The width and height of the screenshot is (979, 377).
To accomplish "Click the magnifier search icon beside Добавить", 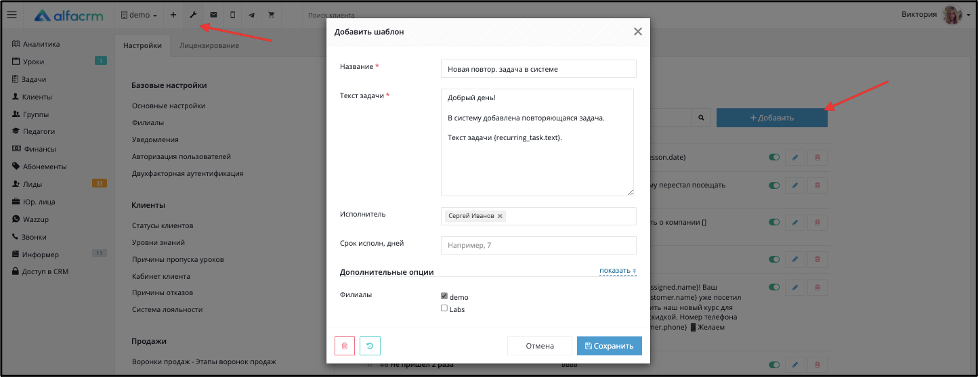I will 701,117.
